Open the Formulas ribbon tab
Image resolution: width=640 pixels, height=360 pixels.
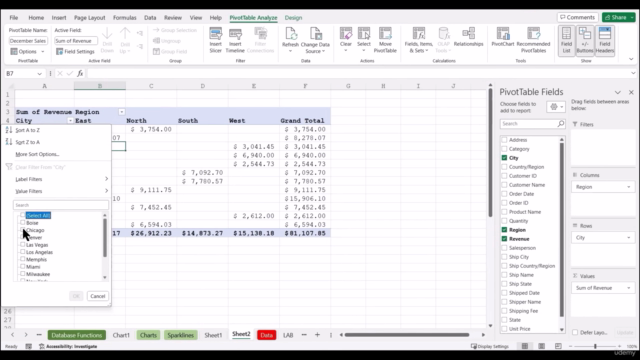point(124,18)
